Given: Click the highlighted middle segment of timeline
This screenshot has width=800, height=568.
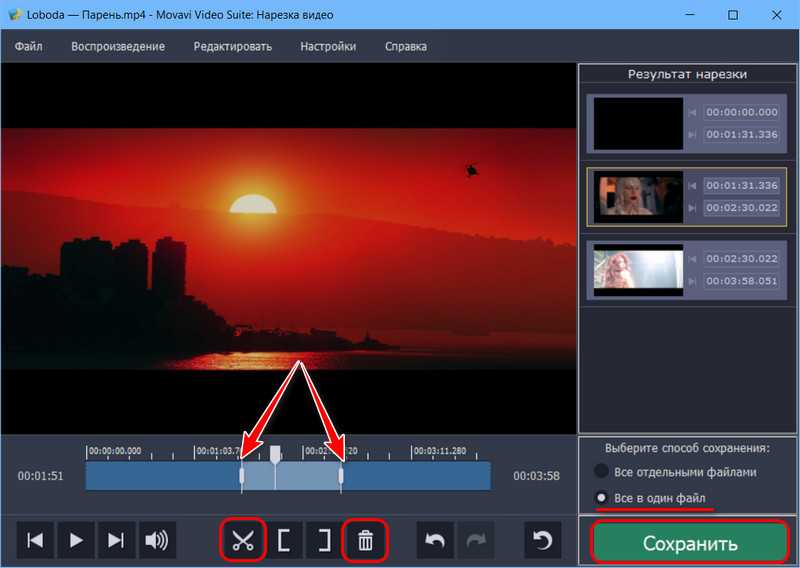Looking at the screenshot, I should click(291, 476).
